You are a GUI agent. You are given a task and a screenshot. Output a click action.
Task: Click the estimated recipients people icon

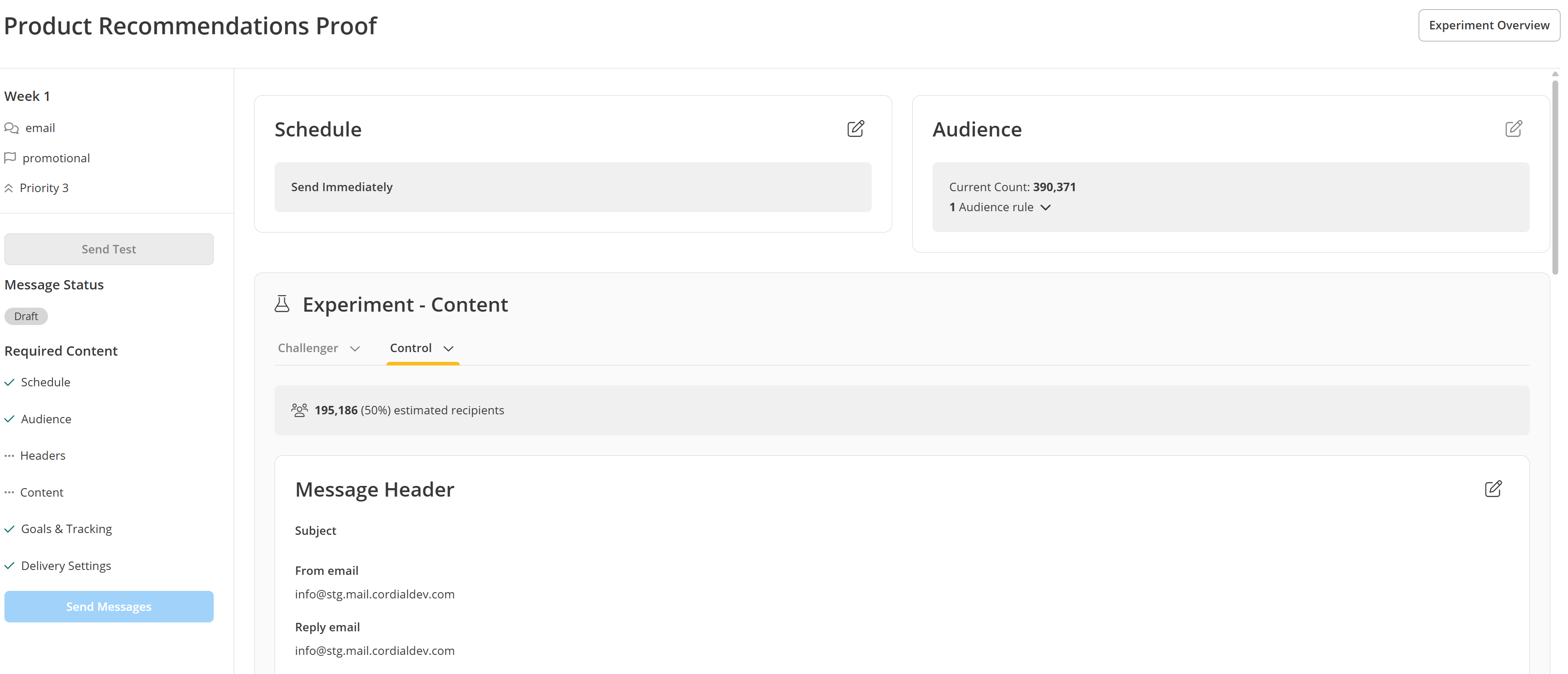click(299, 410)
